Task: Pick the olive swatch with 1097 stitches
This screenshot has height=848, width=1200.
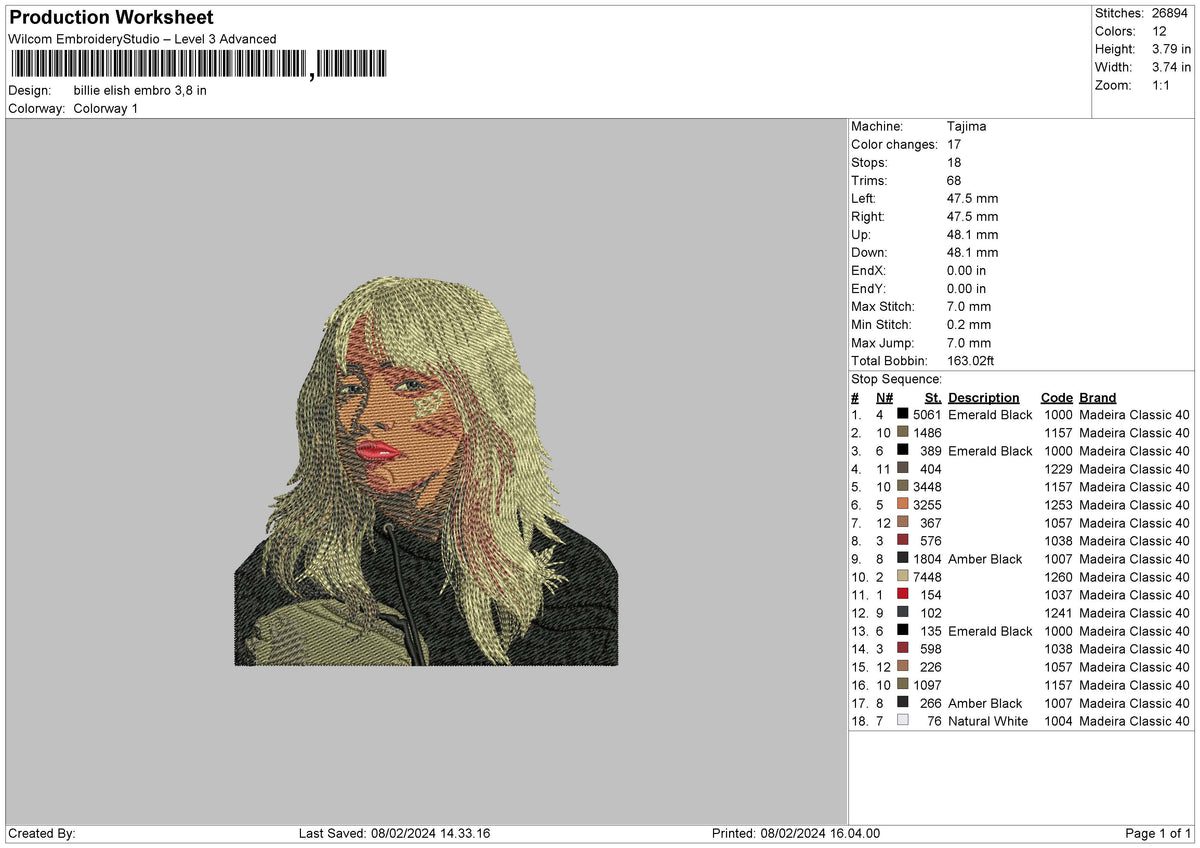Action: coord(903,684)
